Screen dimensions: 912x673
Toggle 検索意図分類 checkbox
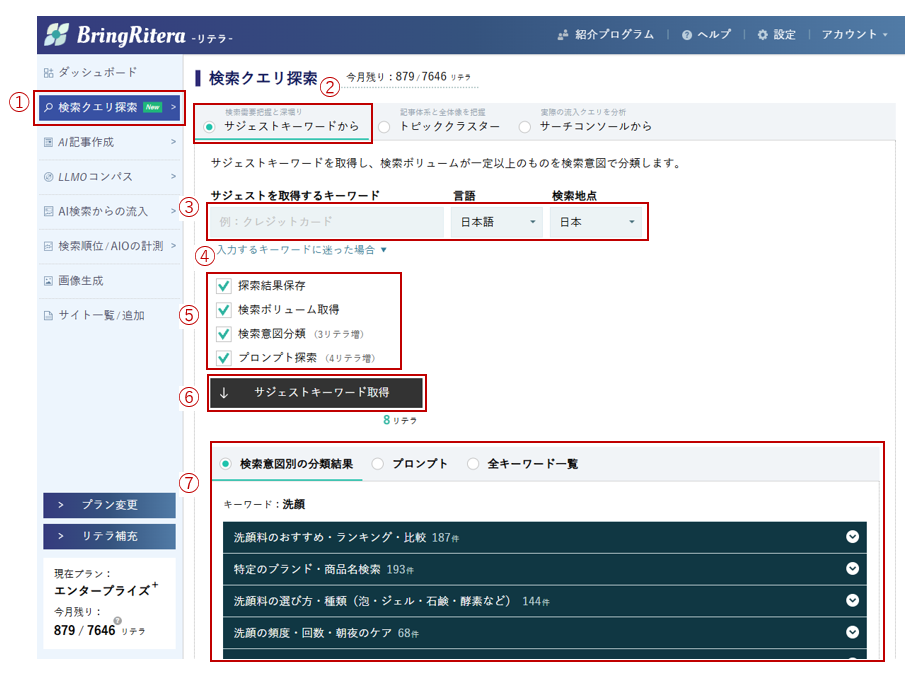(223, 334)
